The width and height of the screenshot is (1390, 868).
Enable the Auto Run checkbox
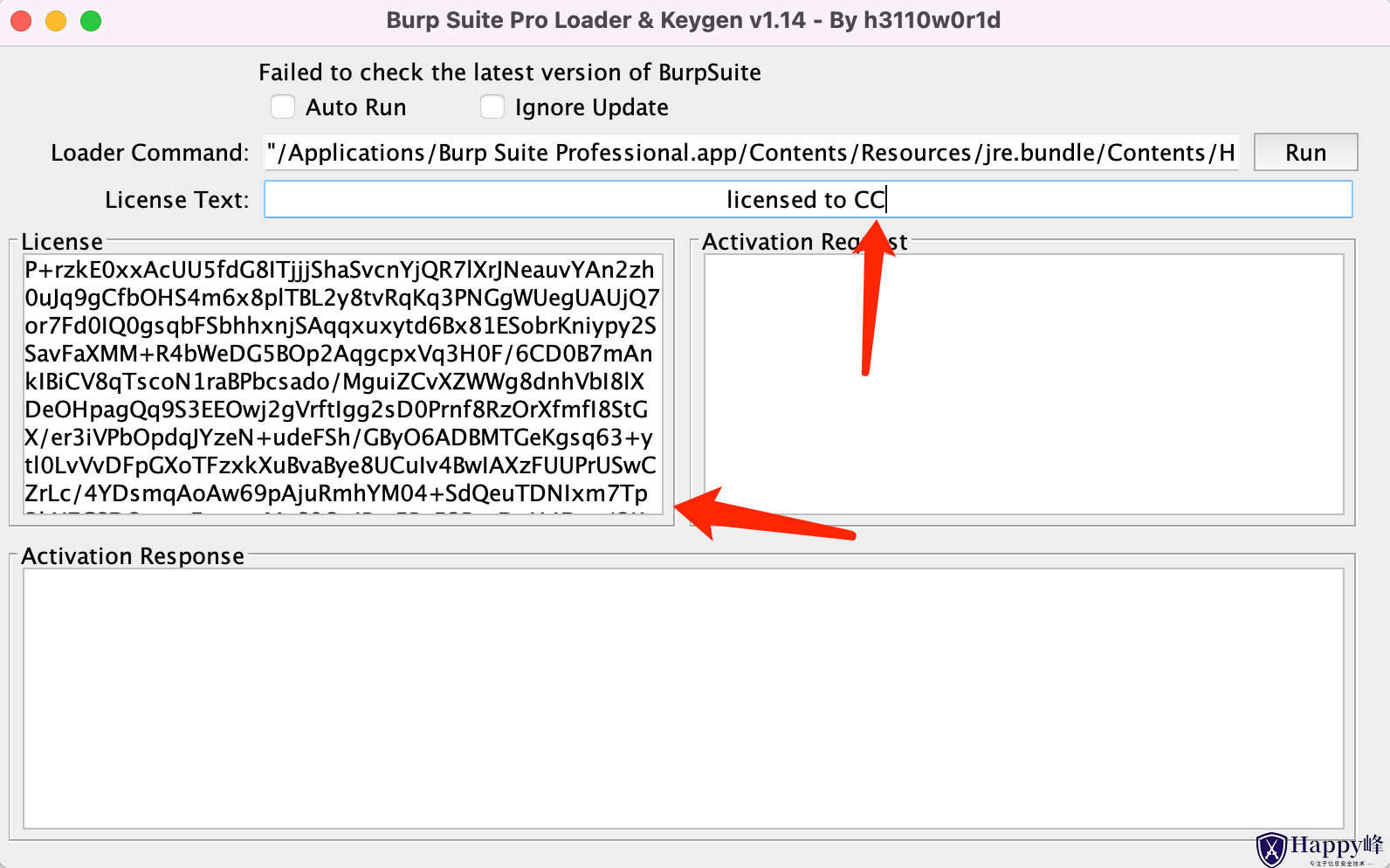(283, 107)
